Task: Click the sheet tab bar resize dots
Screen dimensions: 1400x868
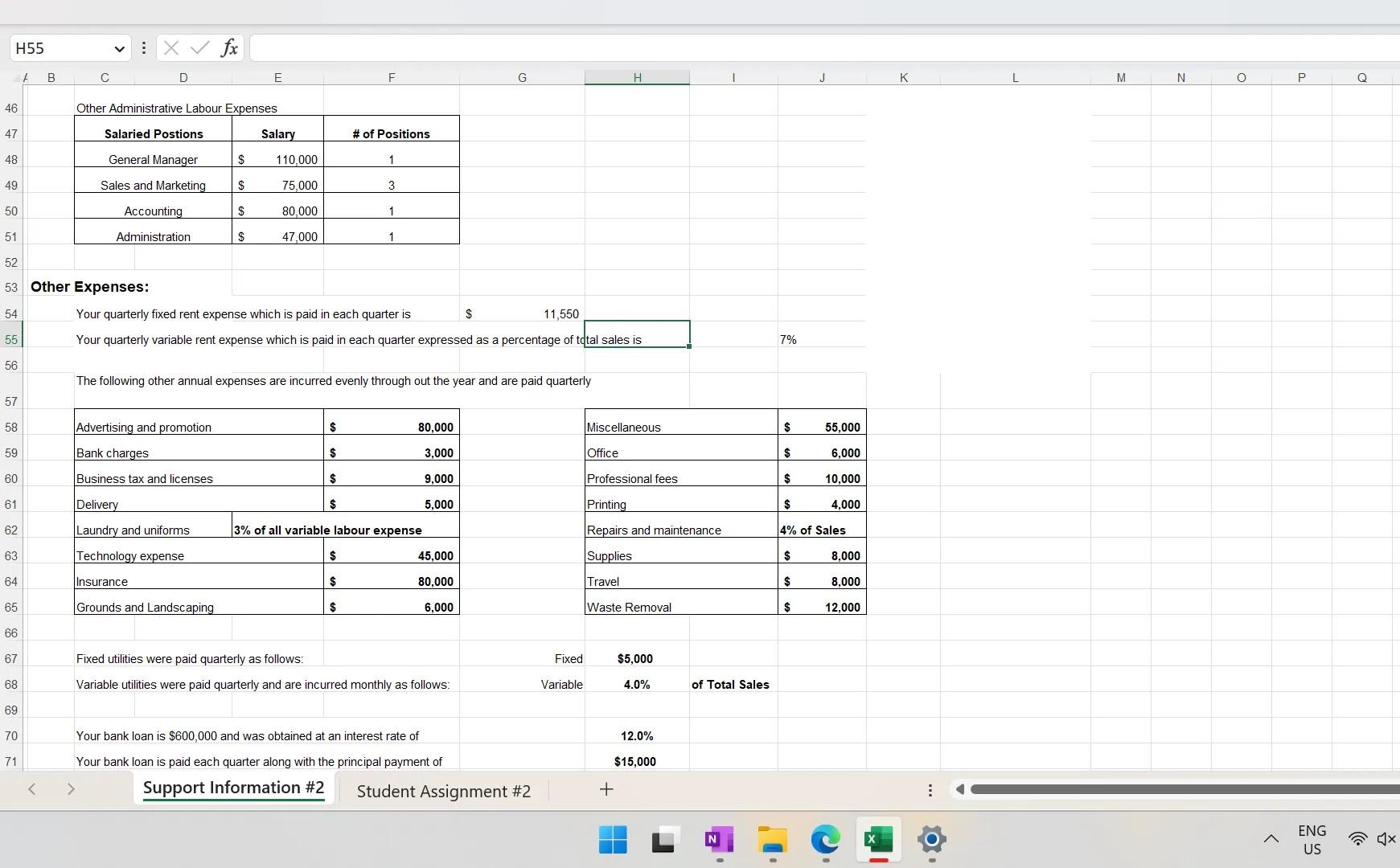Action: click(x=930, y=790)
